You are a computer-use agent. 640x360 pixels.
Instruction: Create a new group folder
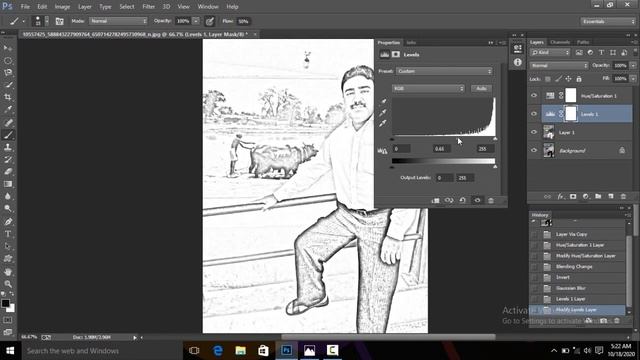(x=598, y=197)
